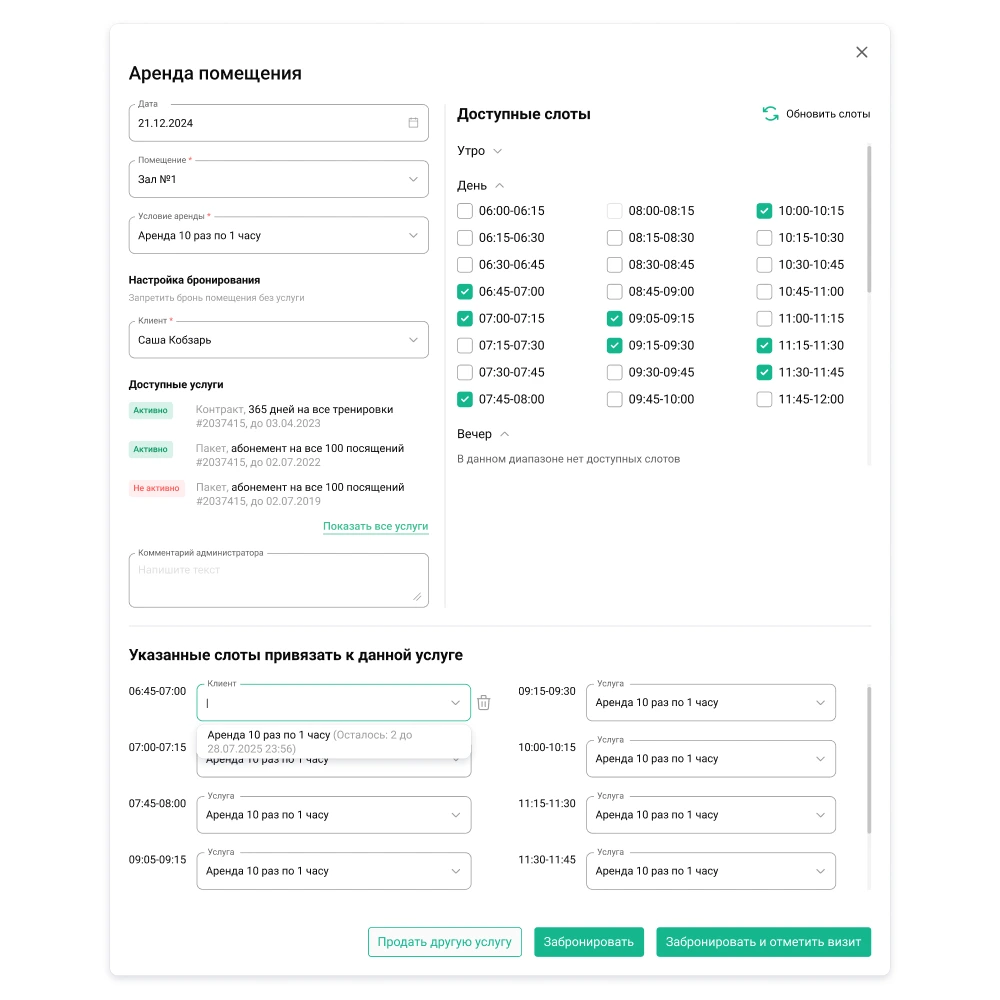The height and width of the screenshot is (1000, 1000).
Task: Focus the Комментарий администратора text area
Action: click(x=279, y=580)
